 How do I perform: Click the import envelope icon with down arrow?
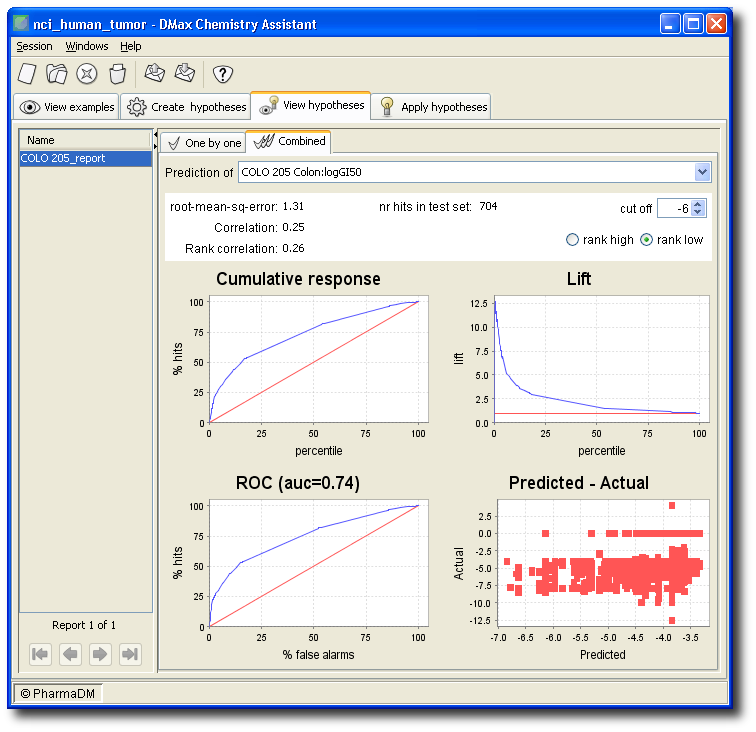pos(185,73)
